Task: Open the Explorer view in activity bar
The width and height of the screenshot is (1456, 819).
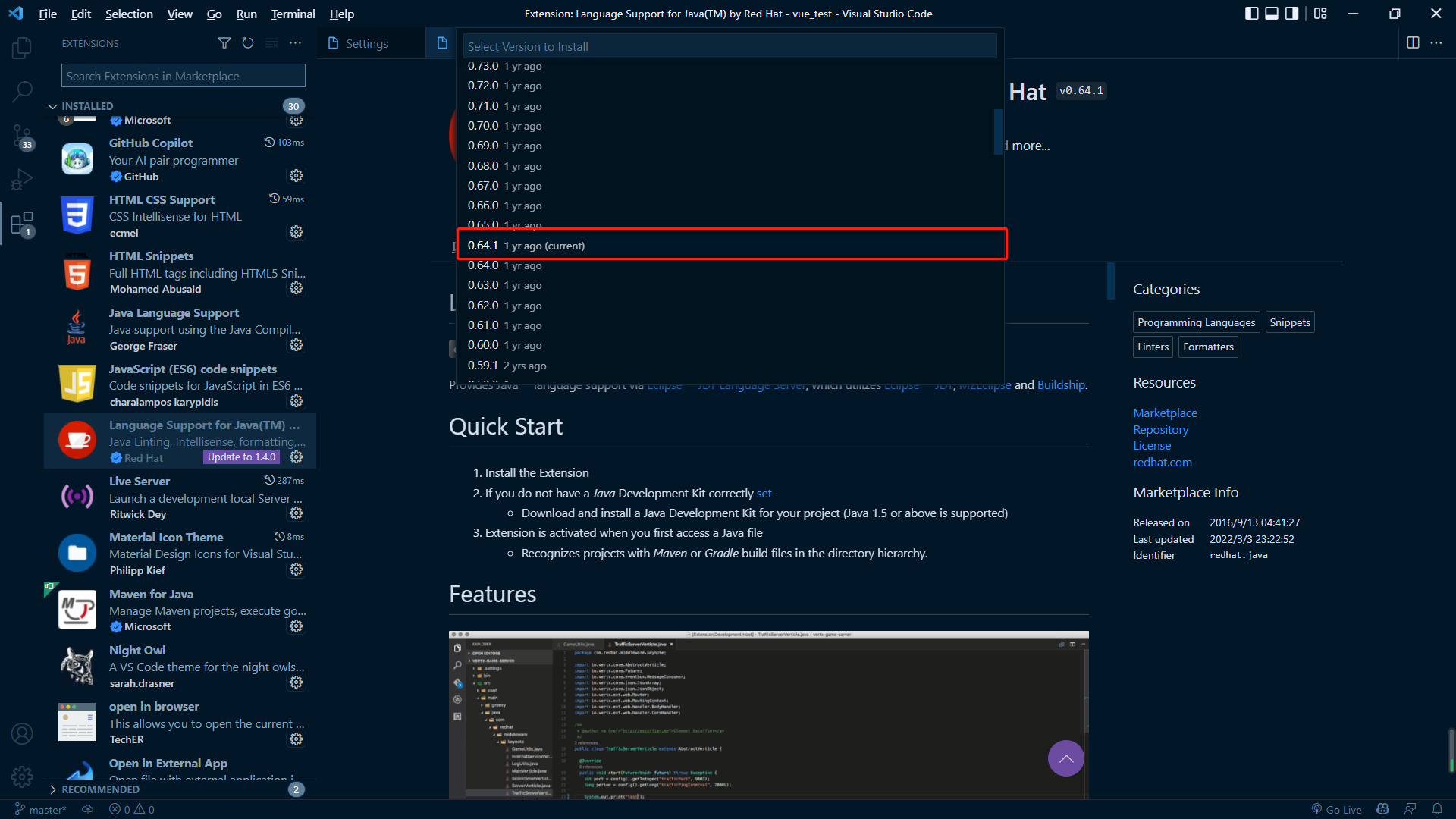Action: click(x=22, y=48)
